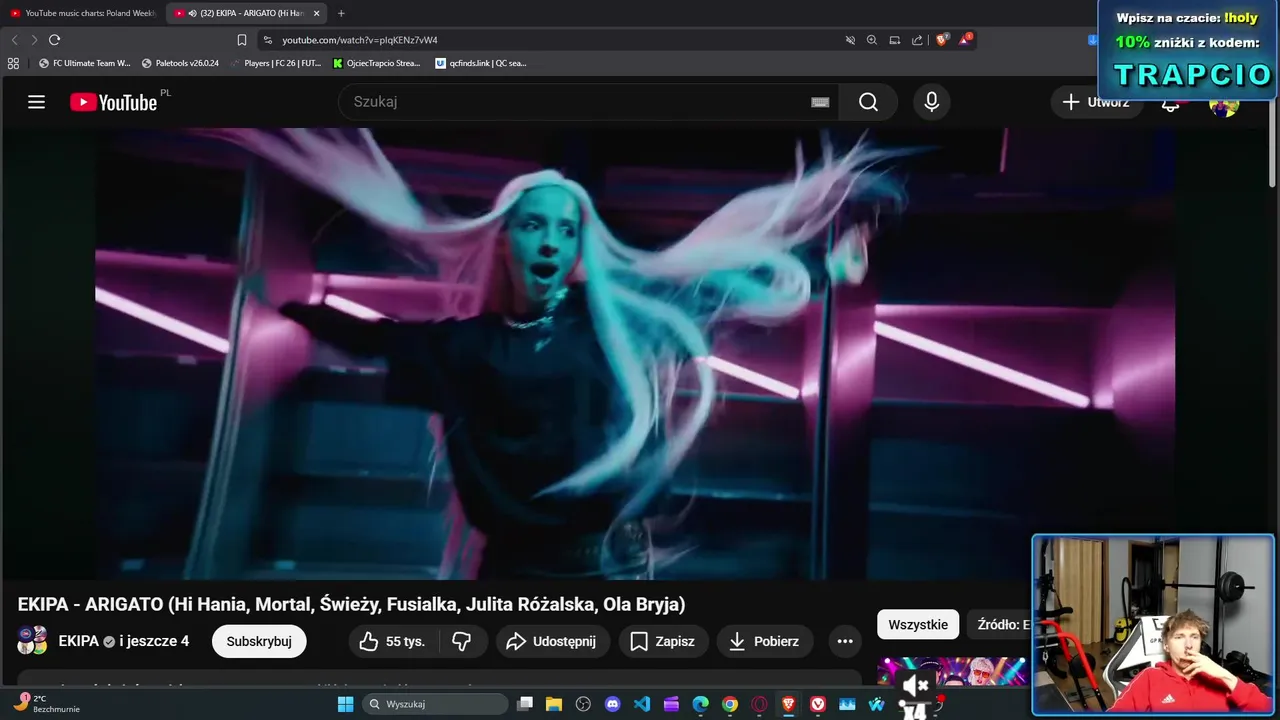This screenshot has height=720, width=1280.
Task: Click the taskbar Wyszukaj search box
Action: [433, 704]
